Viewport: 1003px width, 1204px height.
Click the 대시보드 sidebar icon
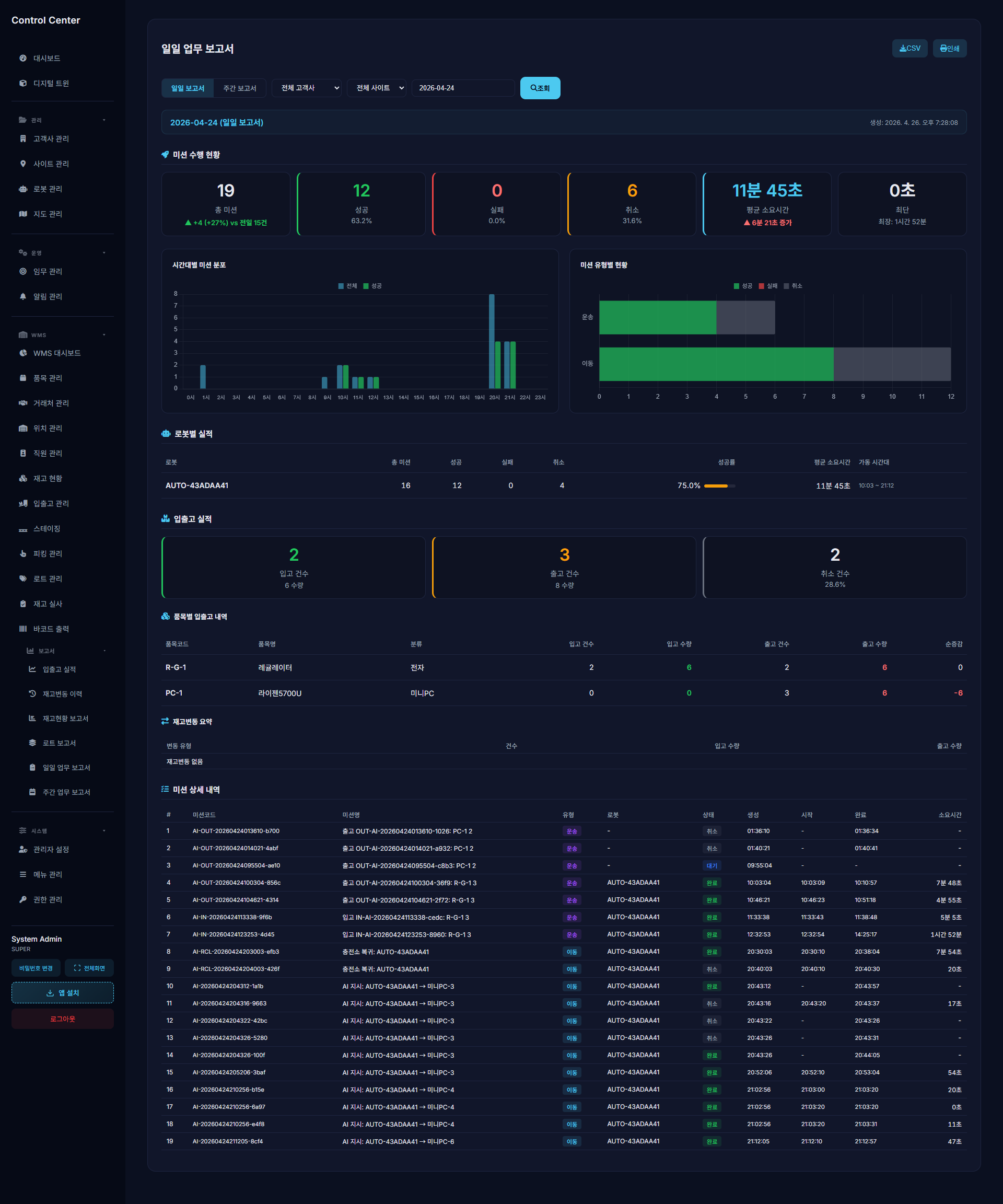(23, 58)
